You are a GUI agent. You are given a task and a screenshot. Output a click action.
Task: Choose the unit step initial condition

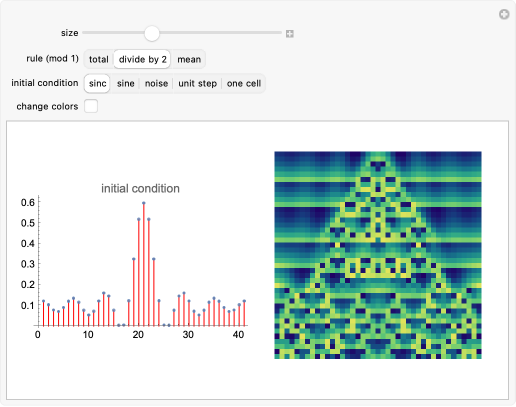click(197, 83)
